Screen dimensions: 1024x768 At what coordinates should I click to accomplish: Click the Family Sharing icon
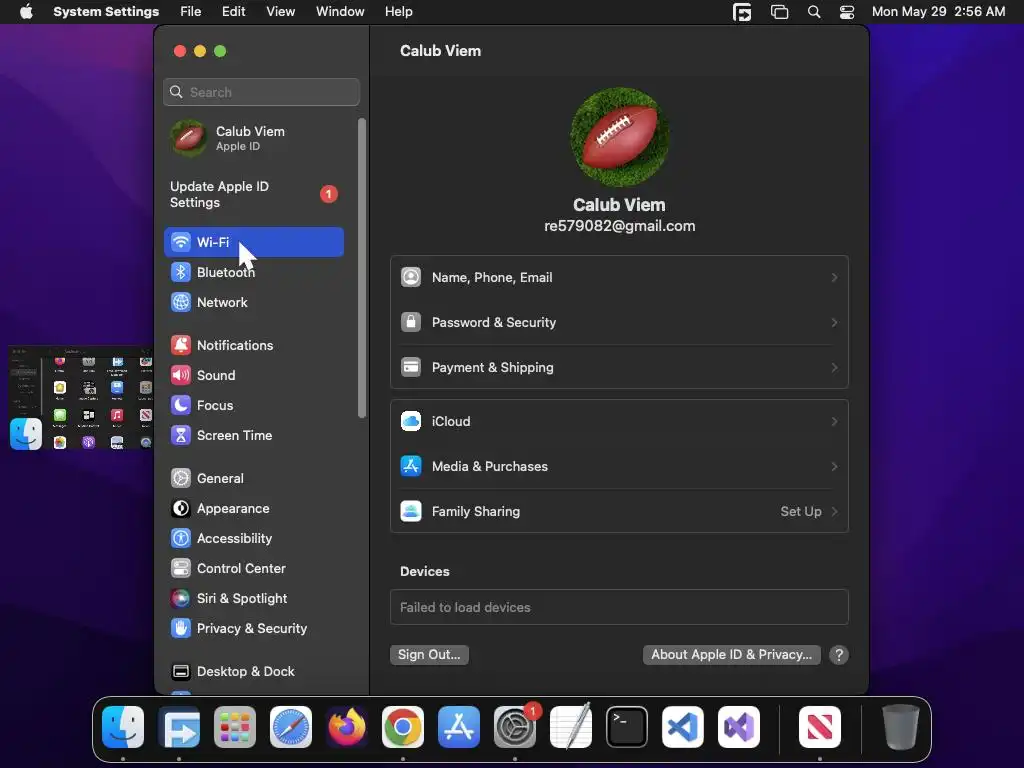click(x=411, y=511)
